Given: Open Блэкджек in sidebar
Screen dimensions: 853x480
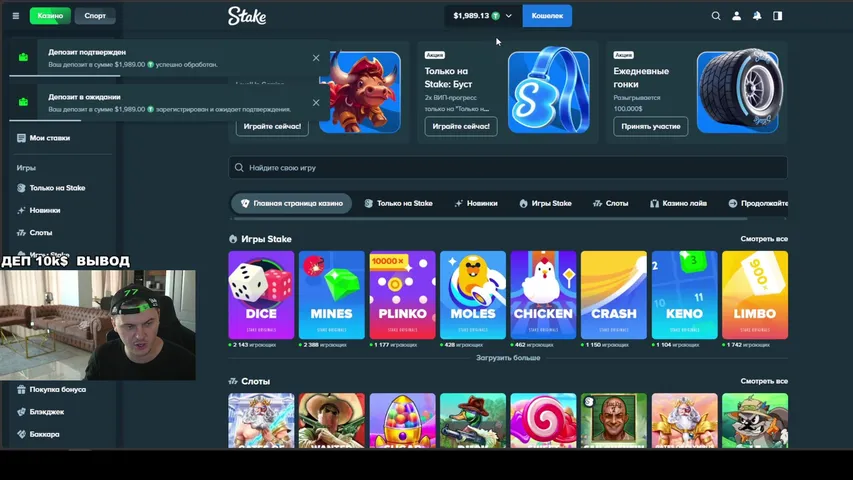Looking at the screenshot, I should point(47,411).
